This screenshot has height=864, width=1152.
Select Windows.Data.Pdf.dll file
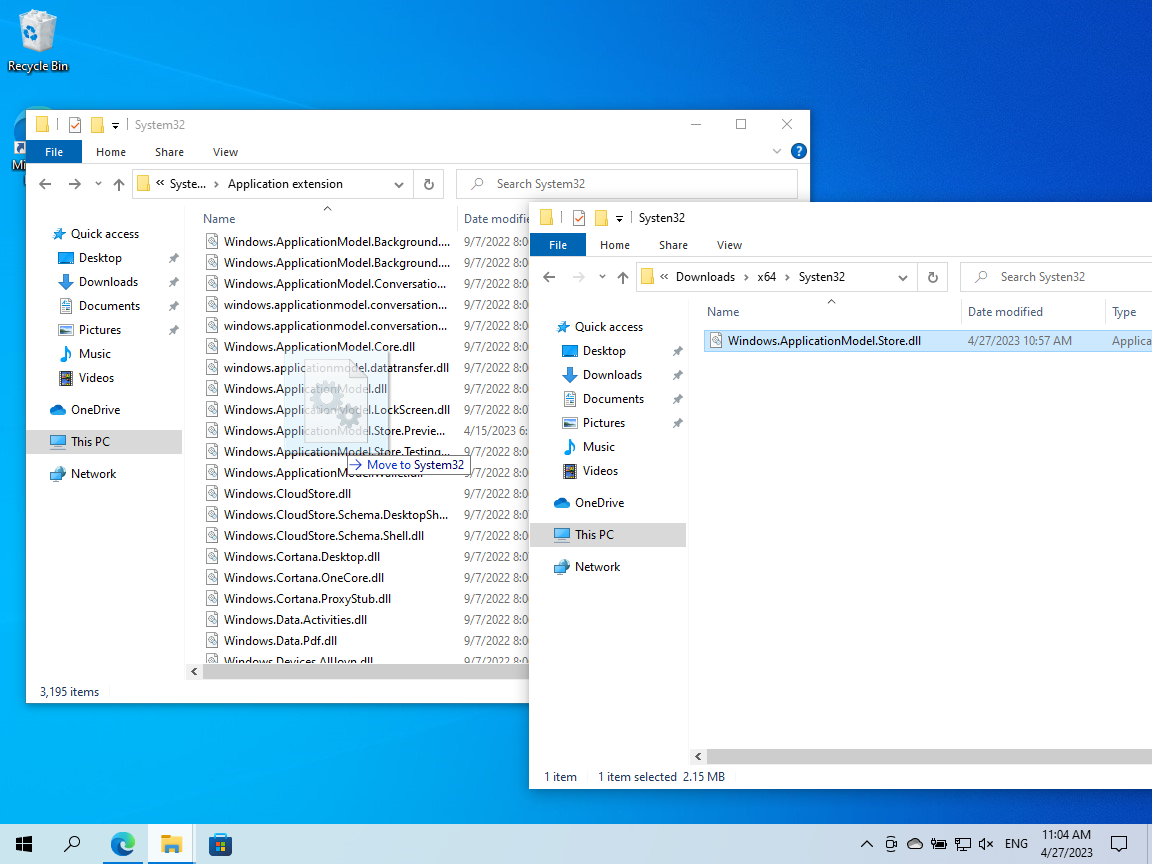click(x=280, y=641)
